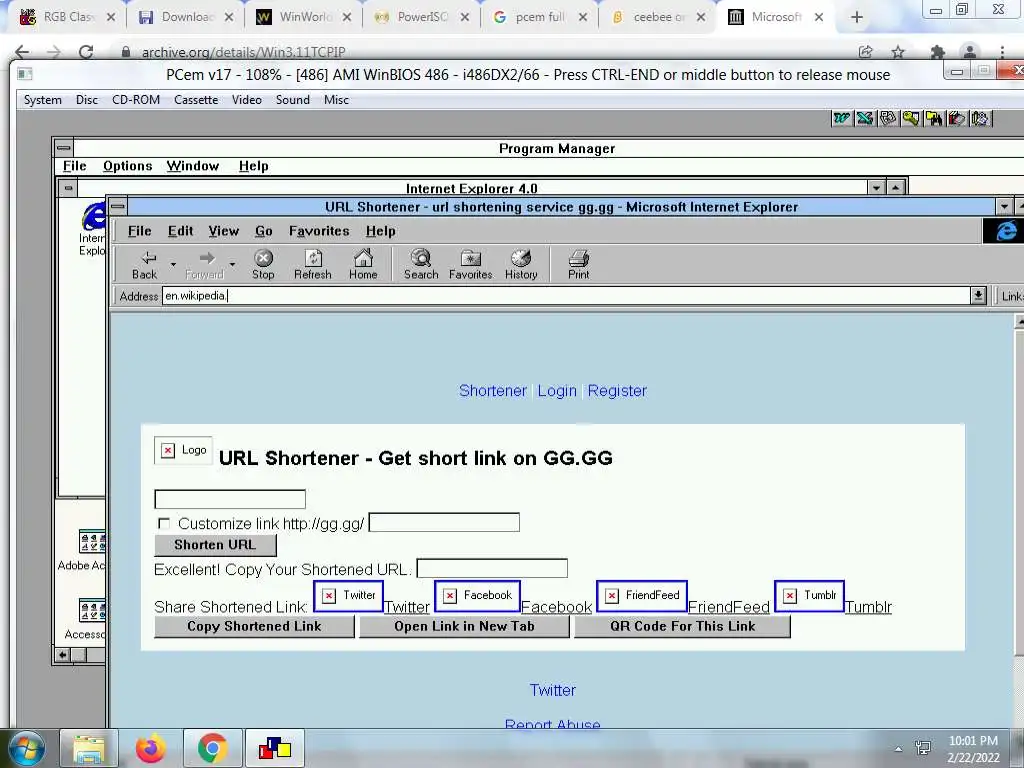
Task: Click the broken Facebook image icon
Action: [x=477, y=596]
